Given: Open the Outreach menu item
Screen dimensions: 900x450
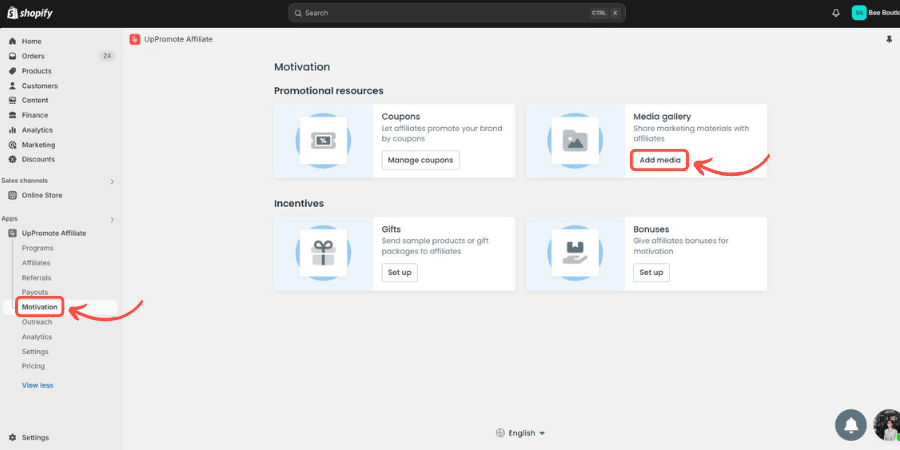Looking at the screenshot, I should (37, 322).
